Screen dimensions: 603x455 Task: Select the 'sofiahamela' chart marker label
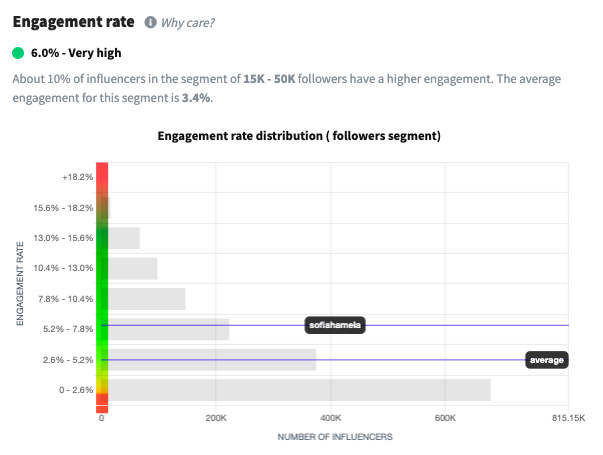[335, 325]
